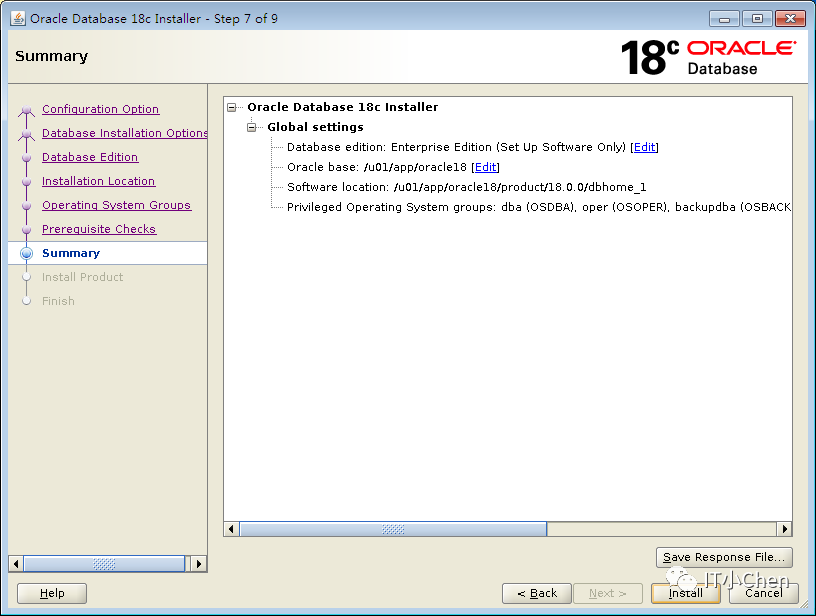Screen dimensions: 816x616
Task: Click summary pane scroll right arrow
Action: coord(784,529)
